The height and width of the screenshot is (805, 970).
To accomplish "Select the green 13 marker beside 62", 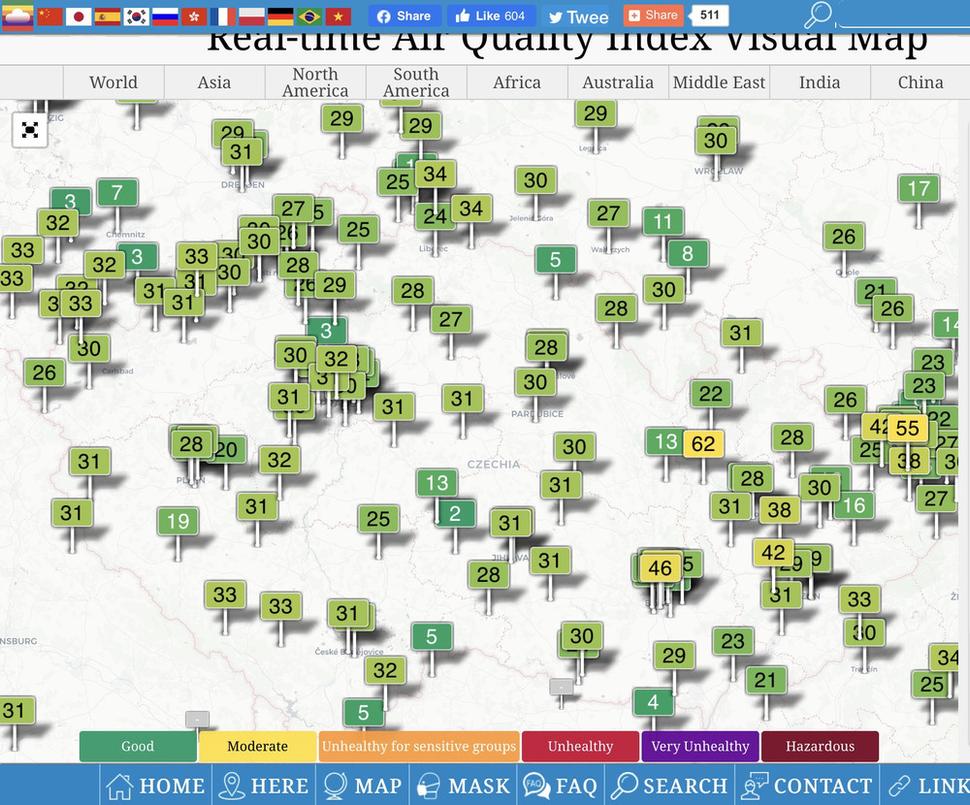I will (x=666, y=441).
